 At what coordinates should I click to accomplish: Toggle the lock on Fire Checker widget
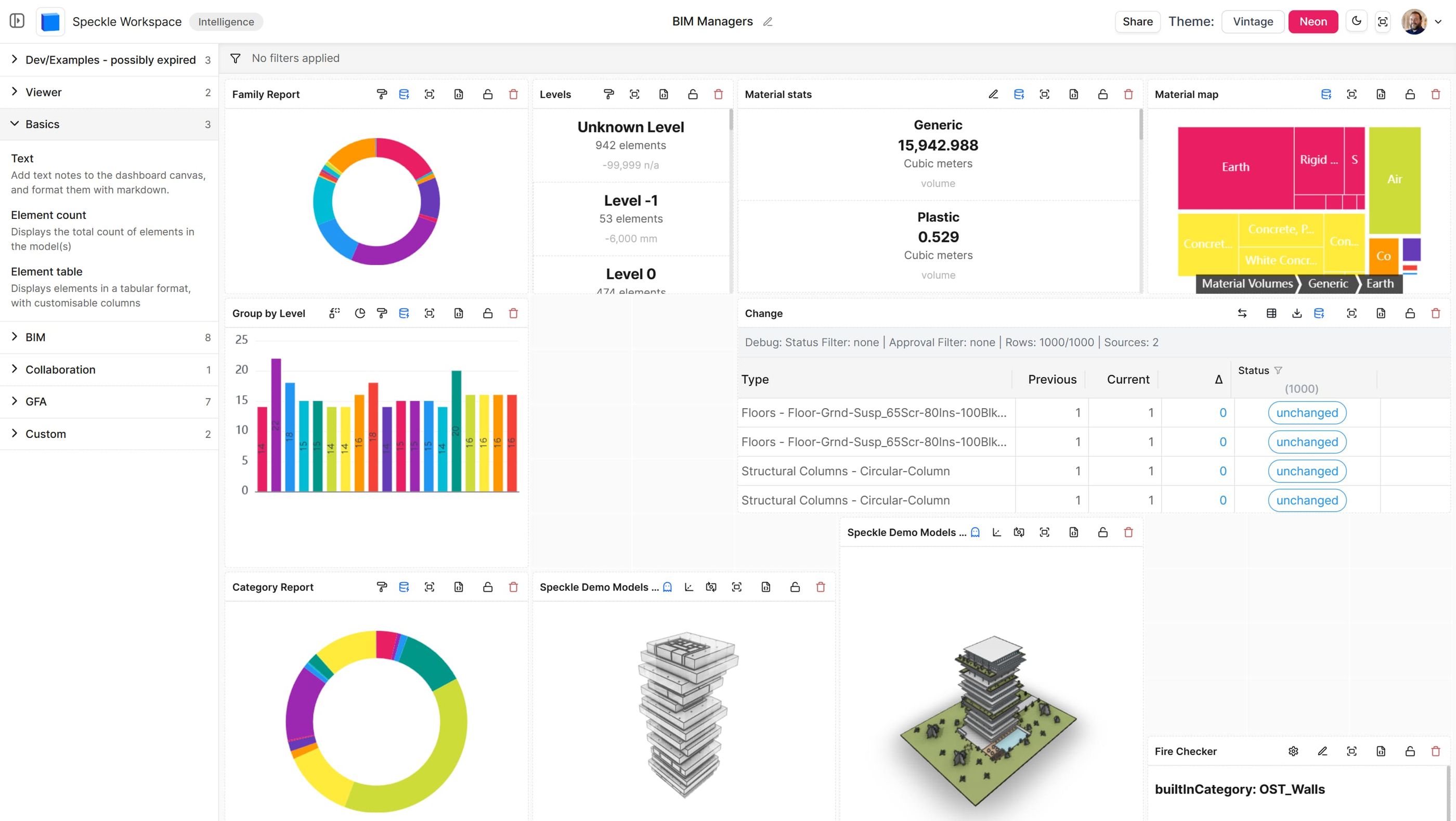click(1410, 751)
